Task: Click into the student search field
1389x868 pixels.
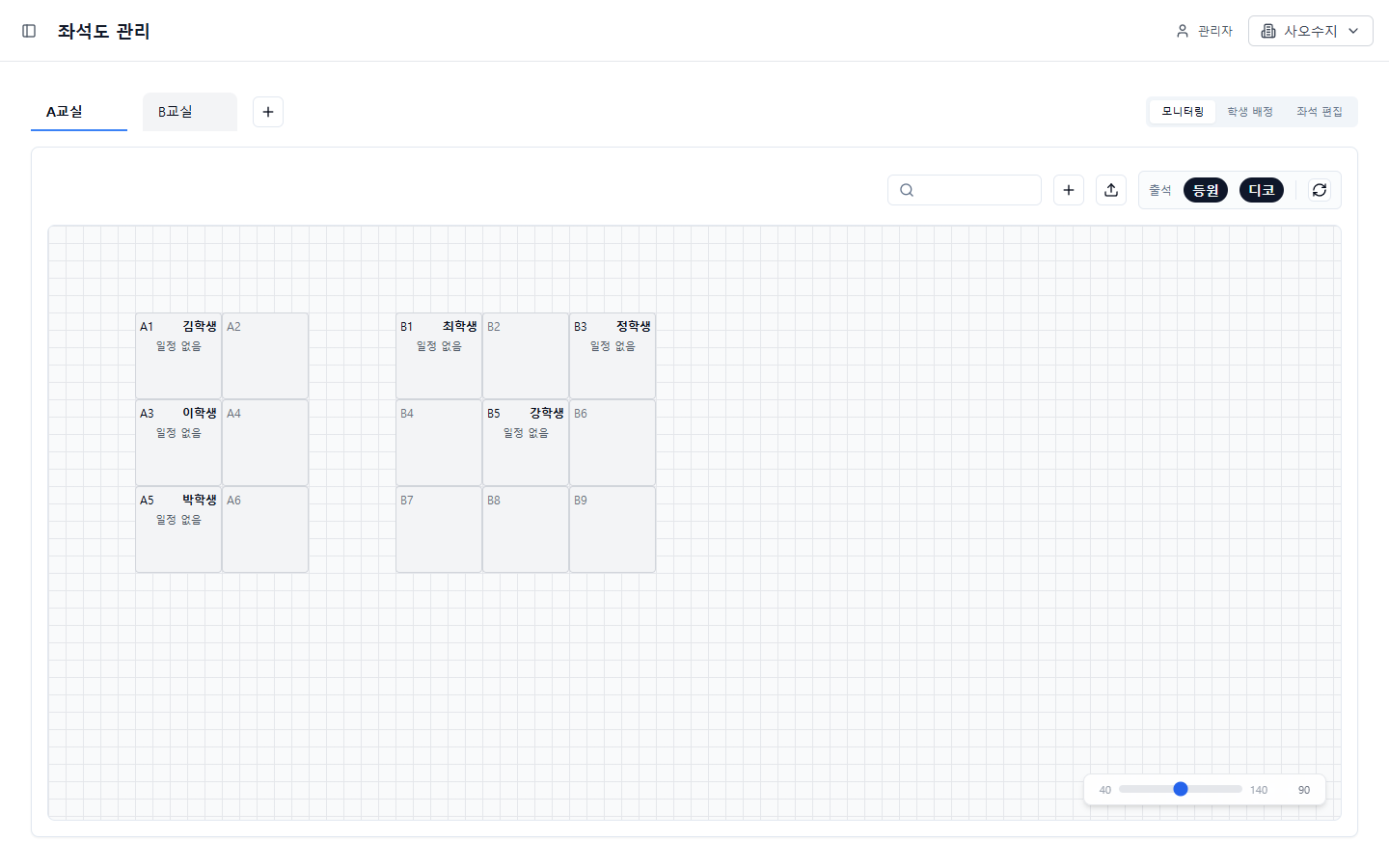Action: [x=974, y=190]
